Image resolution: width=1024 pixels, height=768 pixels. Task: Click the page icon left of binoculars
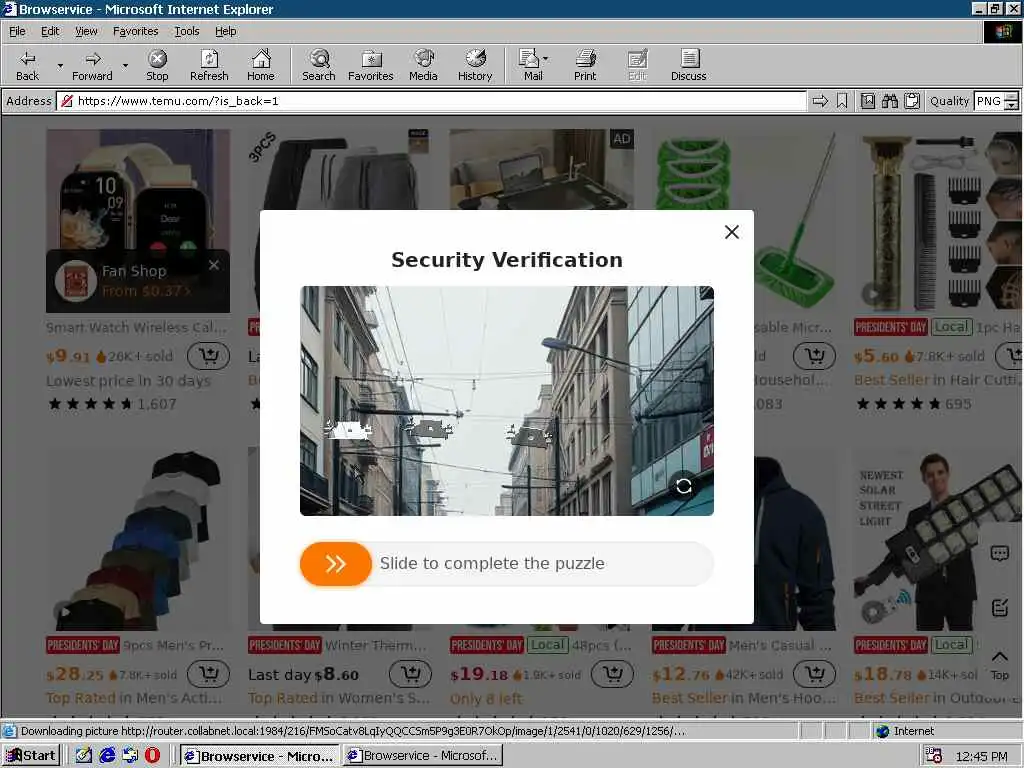point(868,101)
